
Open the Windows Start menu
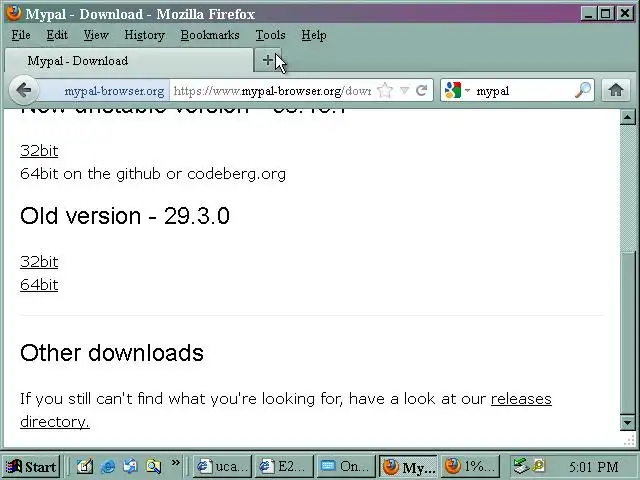click(31, 467)
